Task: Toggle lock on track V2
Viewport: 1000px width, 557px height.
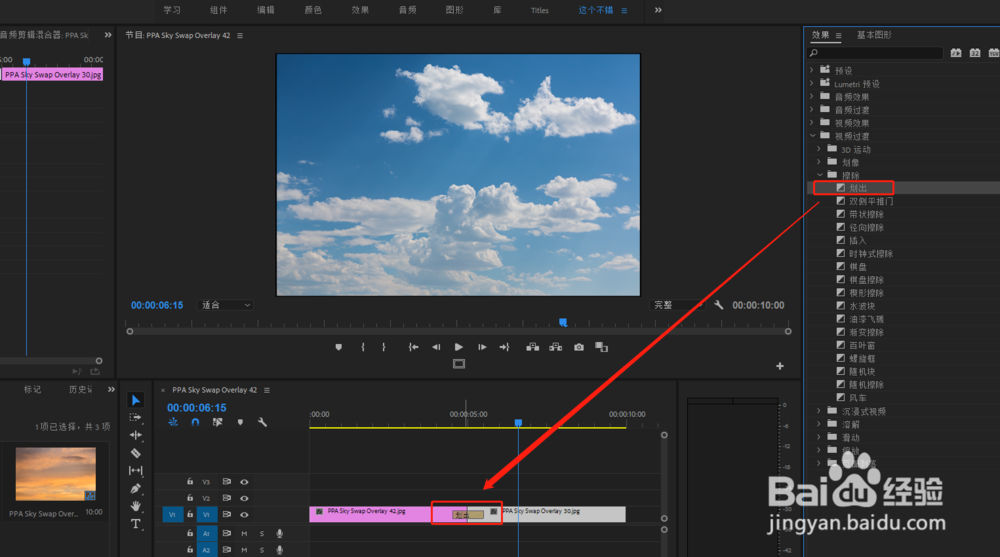Action: [x=190, y=498]
